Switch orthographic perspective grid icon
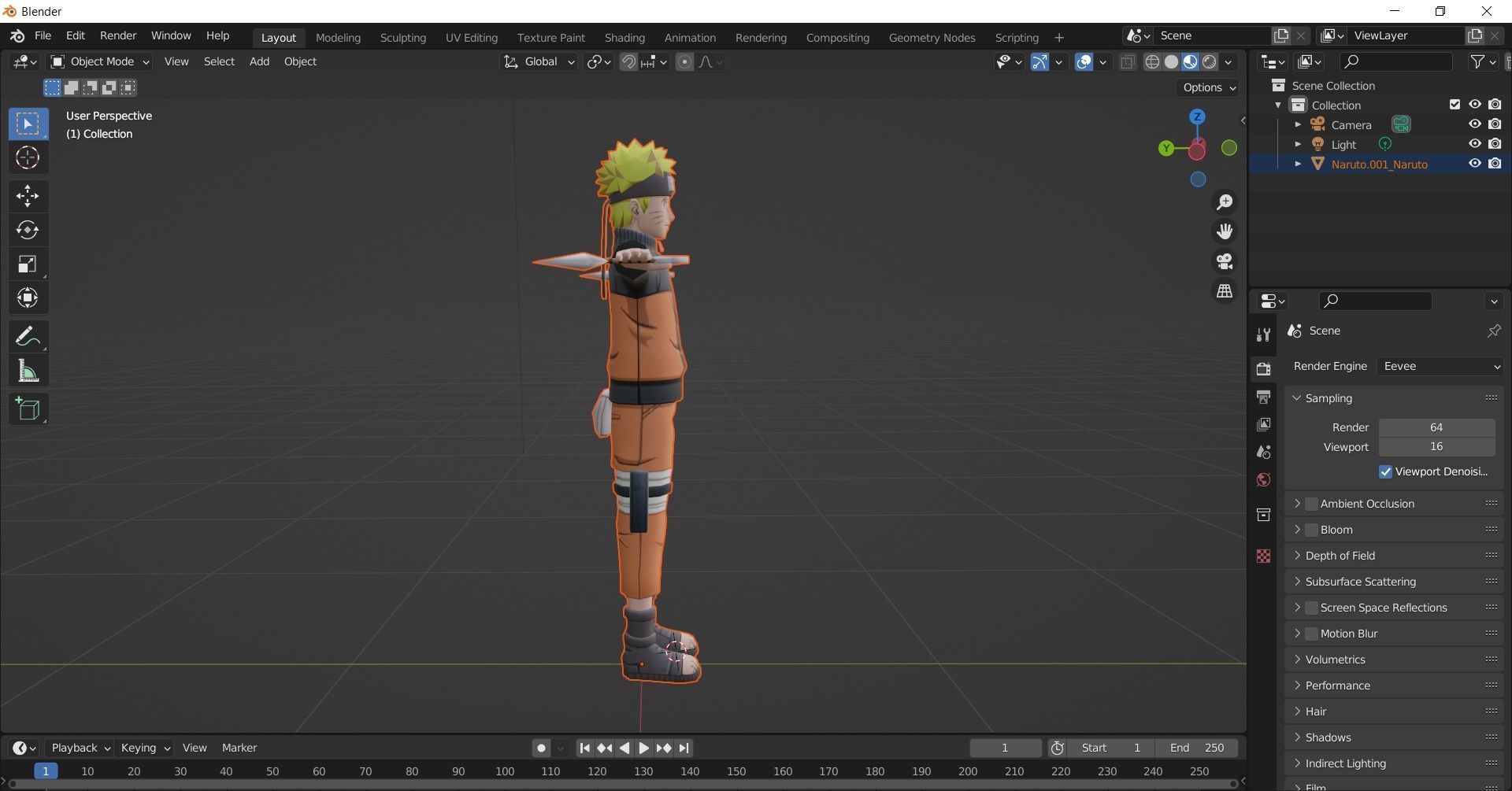The height and width of the screenshot is (791, 1512). tap(1225, 290)
